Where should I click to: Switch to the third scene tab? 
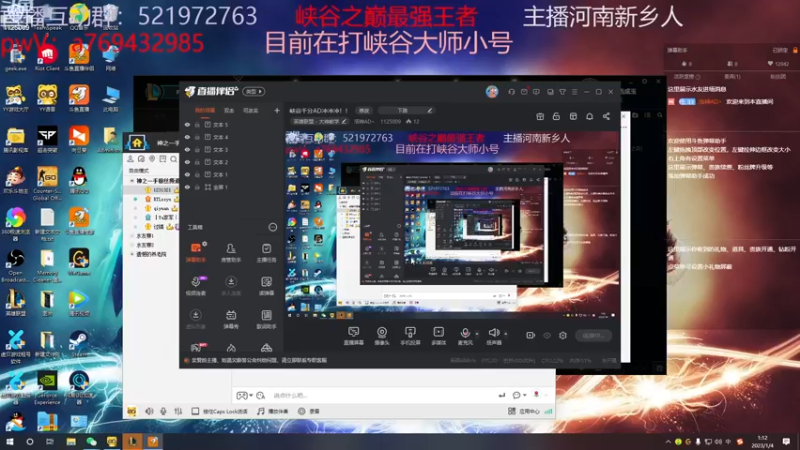[x=251, y=110]
